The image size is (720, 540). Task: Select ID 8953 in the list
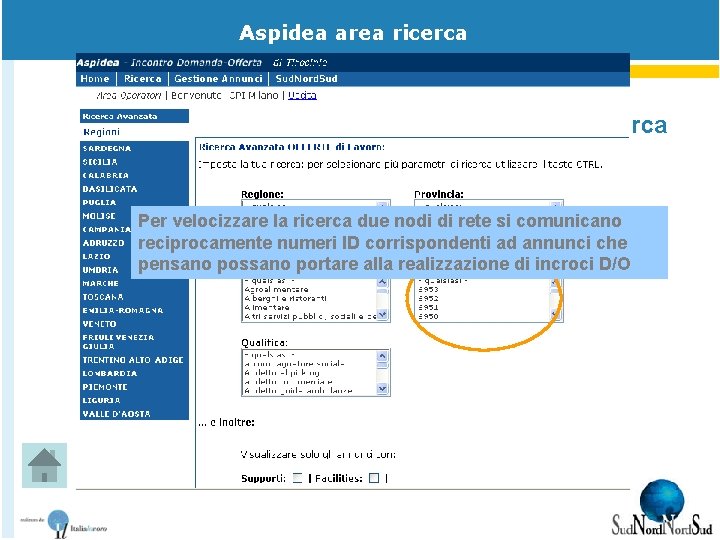click(428, 290)
